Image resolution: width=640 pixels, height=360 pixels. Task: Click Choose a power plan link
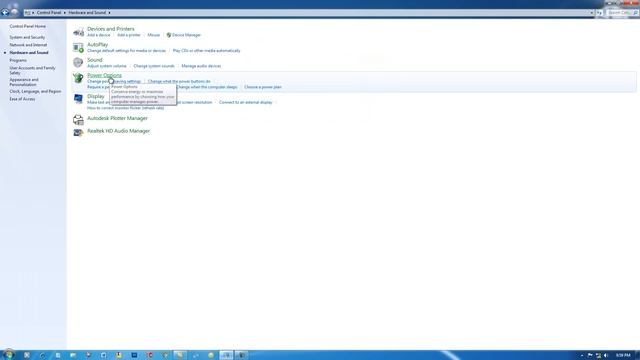[x=263, y=87]
